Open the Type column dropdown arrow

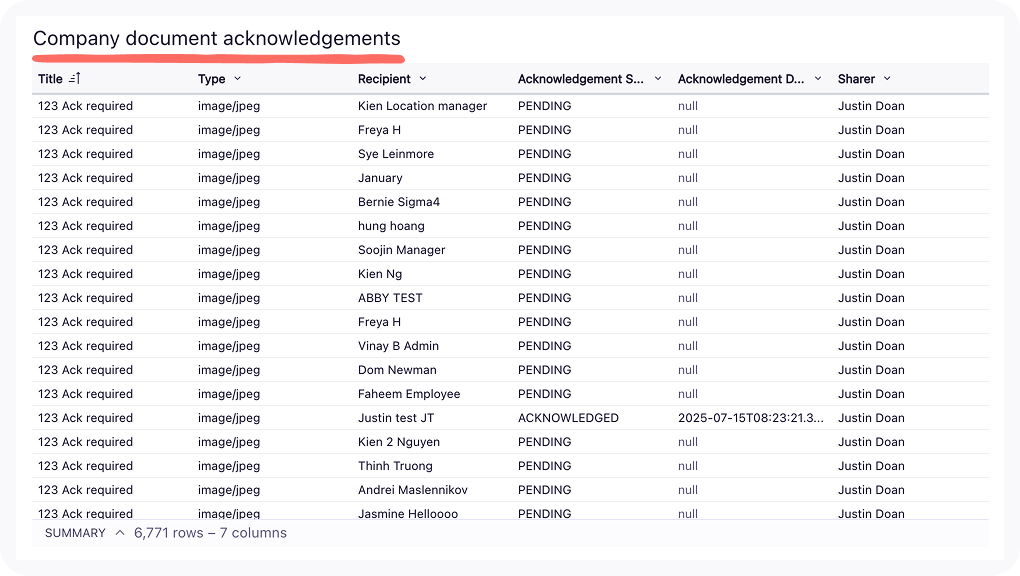[x=237, y=79]
